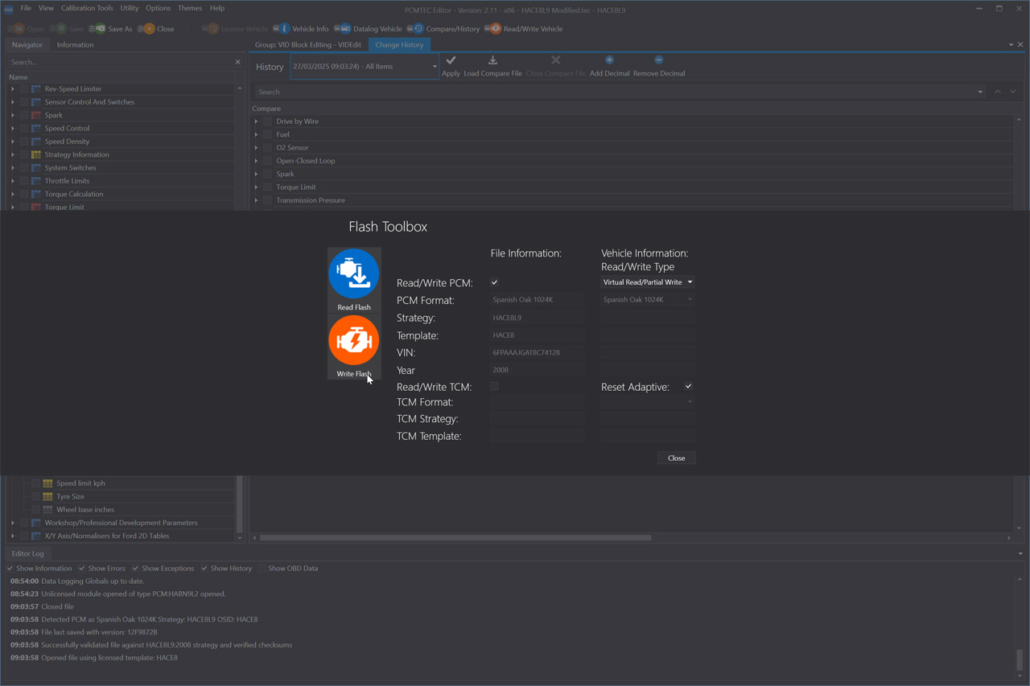Switch to Group: VID Block Editing tab
This screenshot has height=686, width=1030.
click(x=308, y=45)
